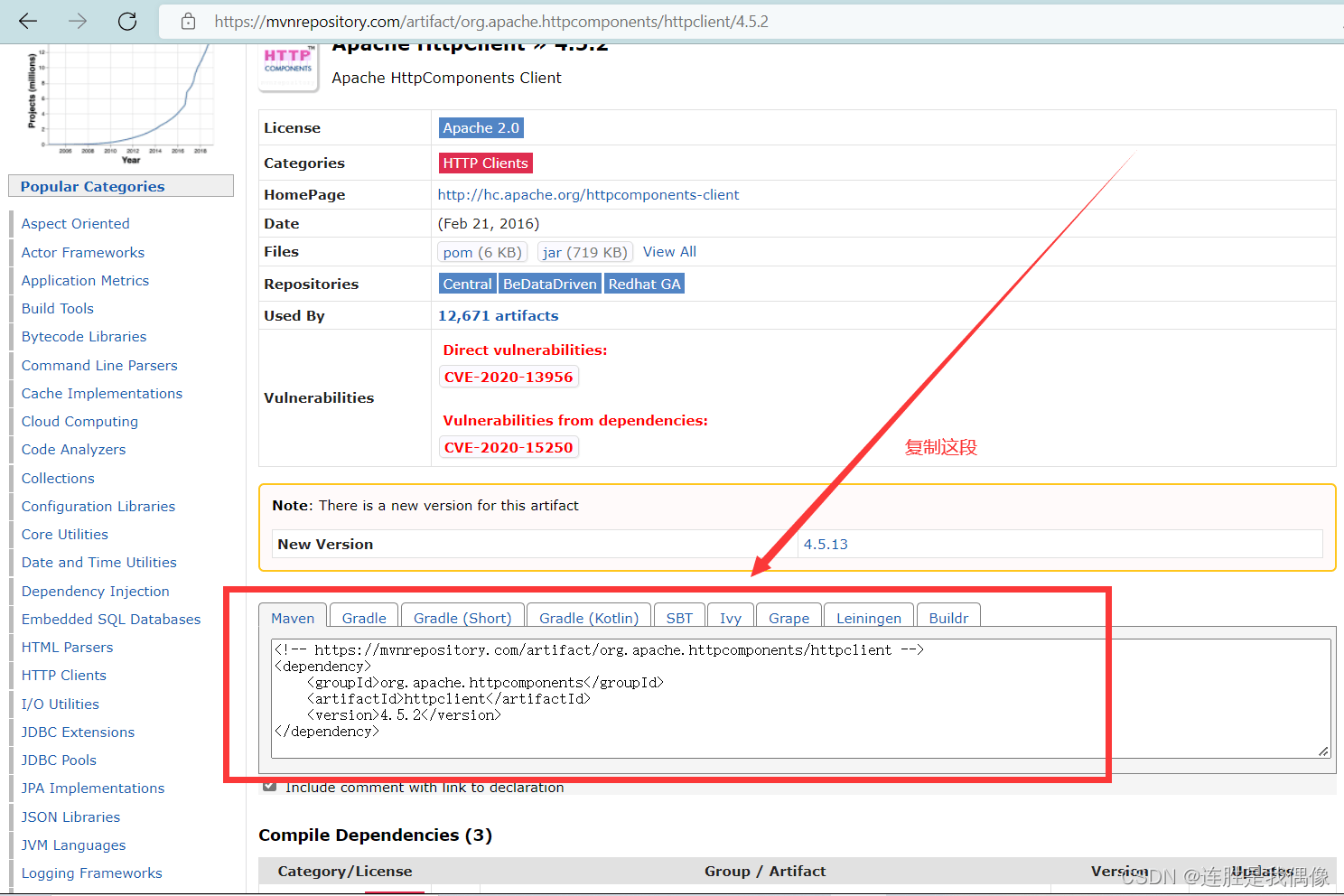Open Dependency Injection category
Screen dimensions: 1344x896
click(x=96, y=592)
